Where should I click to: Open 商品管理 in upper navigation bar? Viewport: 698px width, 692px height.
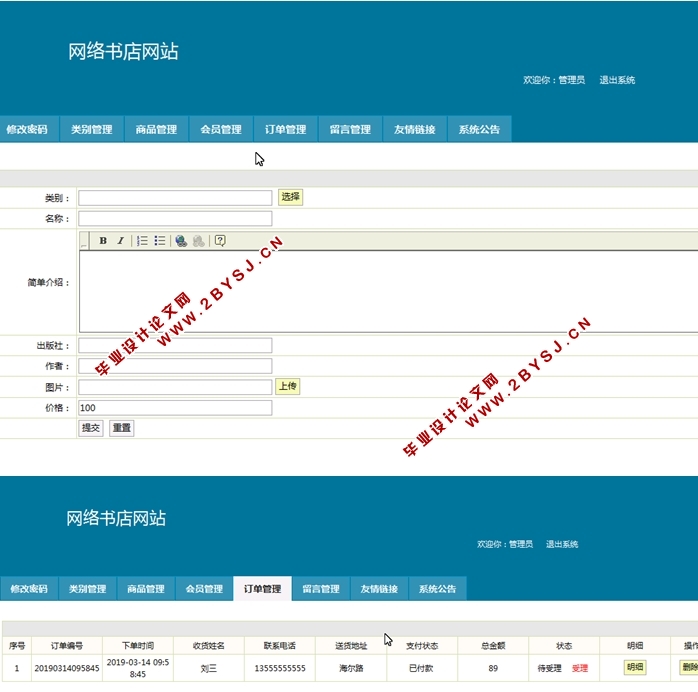pyautogui.click(x=156, y=129)
